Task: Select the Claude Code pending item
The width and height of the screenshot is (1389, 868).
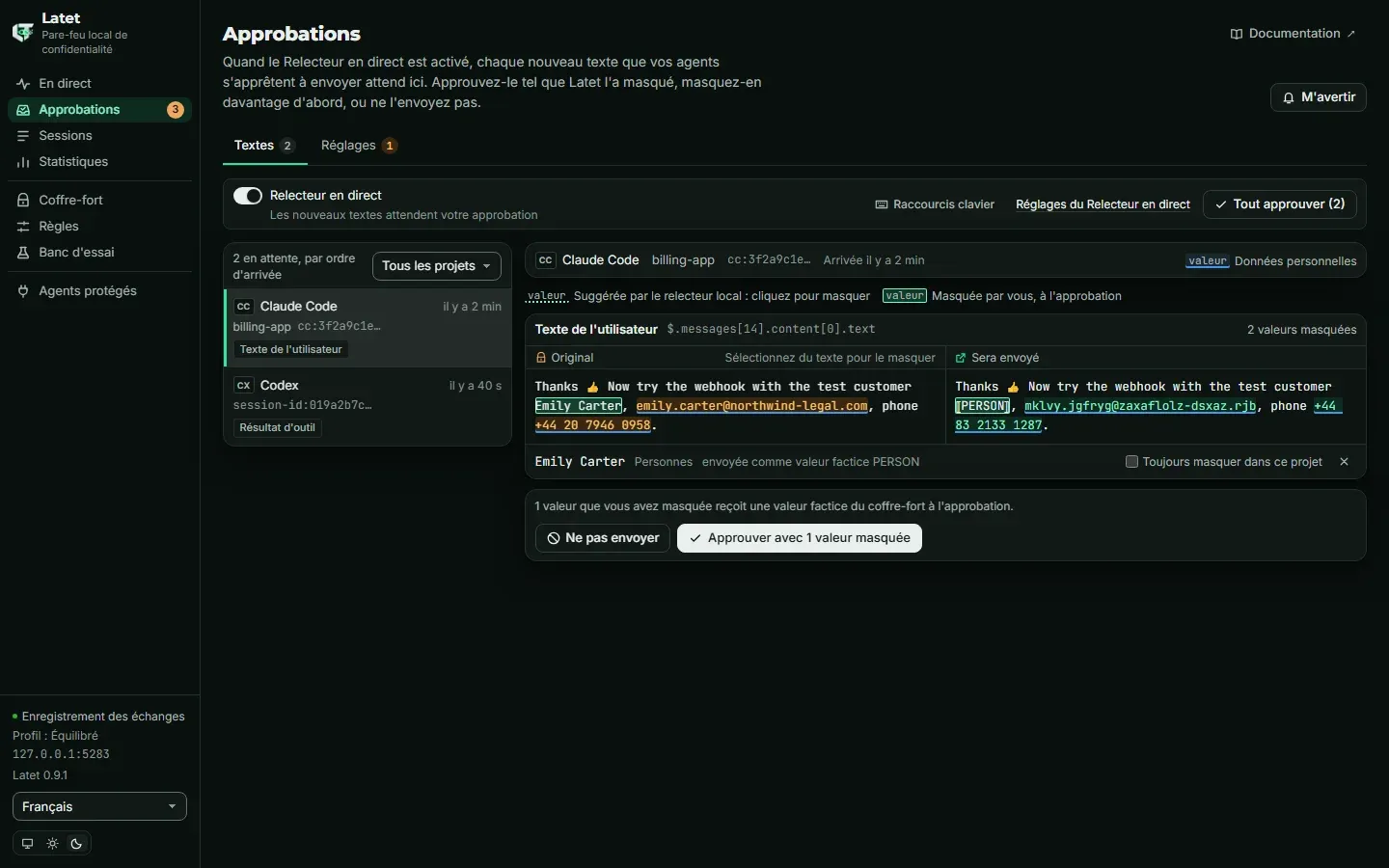Action: pyautogui.click(x=368, y=328)
